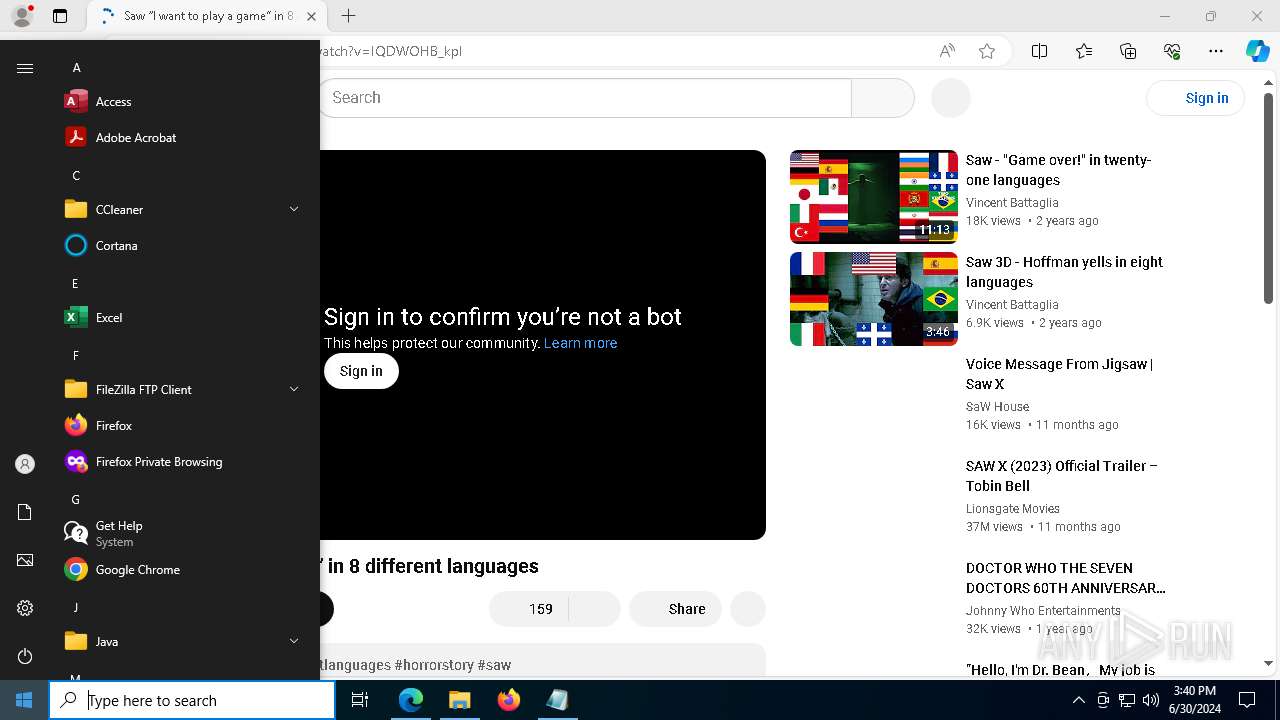This screenshot has width=1280, height=720.
Task: Expand the CCleaner folder
Action: coord(294,209)
